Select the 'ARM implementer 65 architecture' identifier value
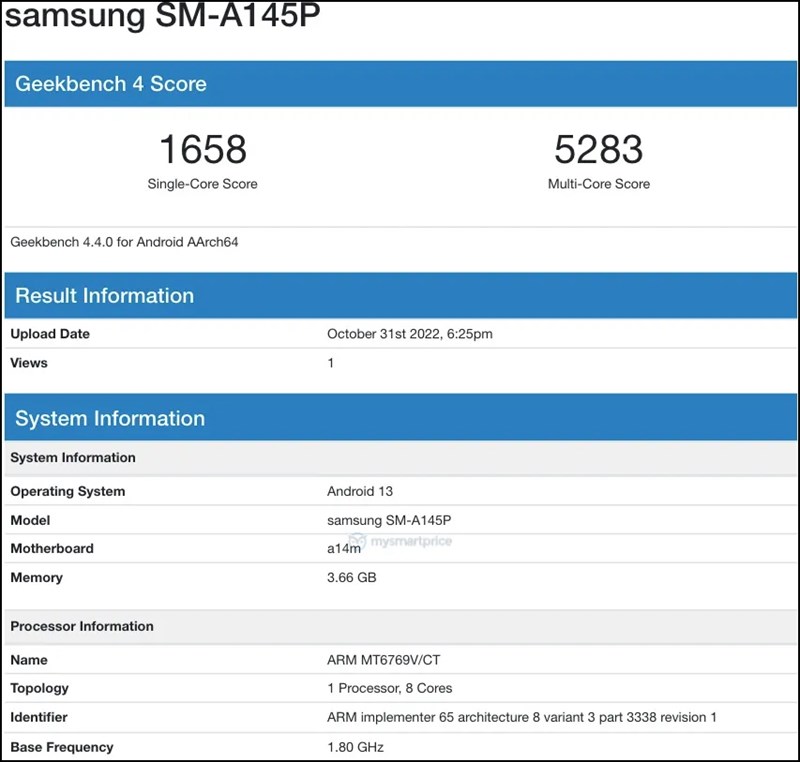The image size is (800, 762). [x=521, y=717]
